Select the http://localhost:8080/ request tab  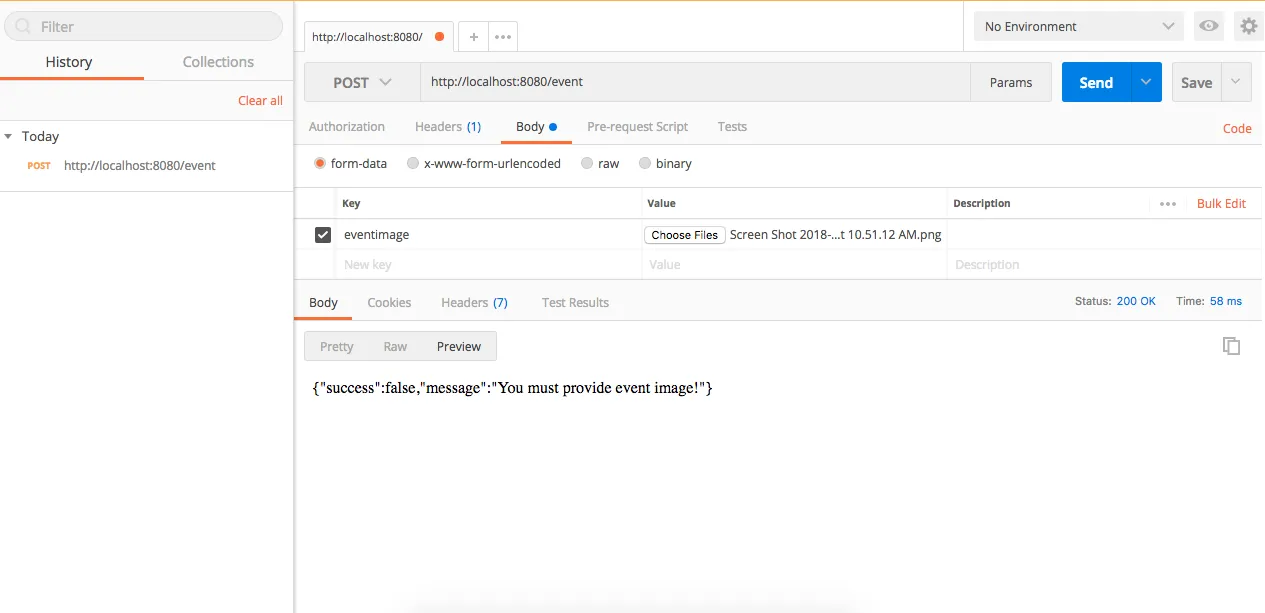coord(379,37)
